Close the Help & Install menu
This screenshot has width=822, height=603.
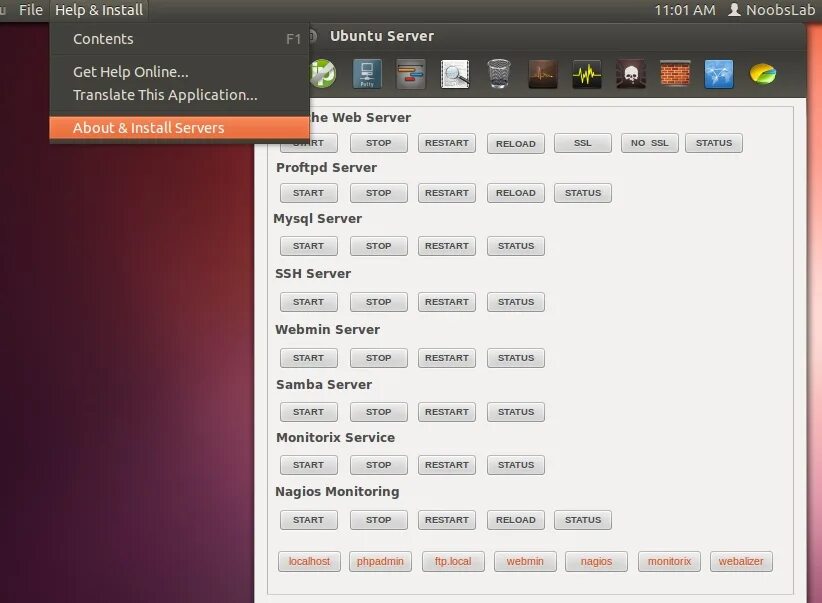(99, 10)
